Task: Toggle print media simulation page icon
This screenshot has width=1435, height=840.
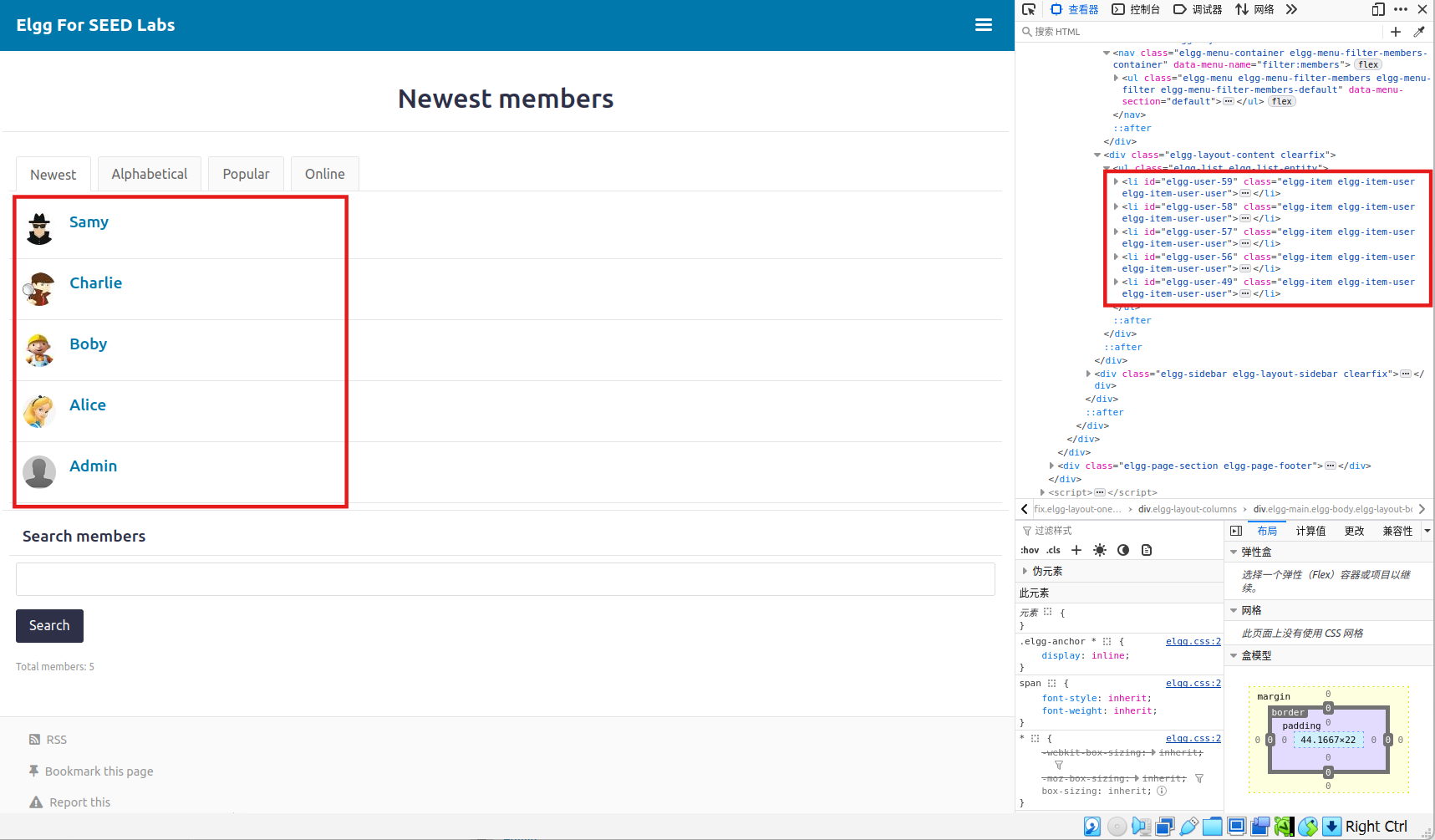Action: (1147, 550)
